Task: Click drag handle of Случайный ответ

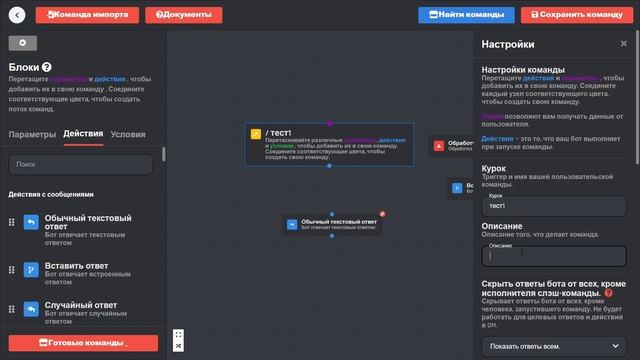Action: pyautogui.click(x=12, y=309)
